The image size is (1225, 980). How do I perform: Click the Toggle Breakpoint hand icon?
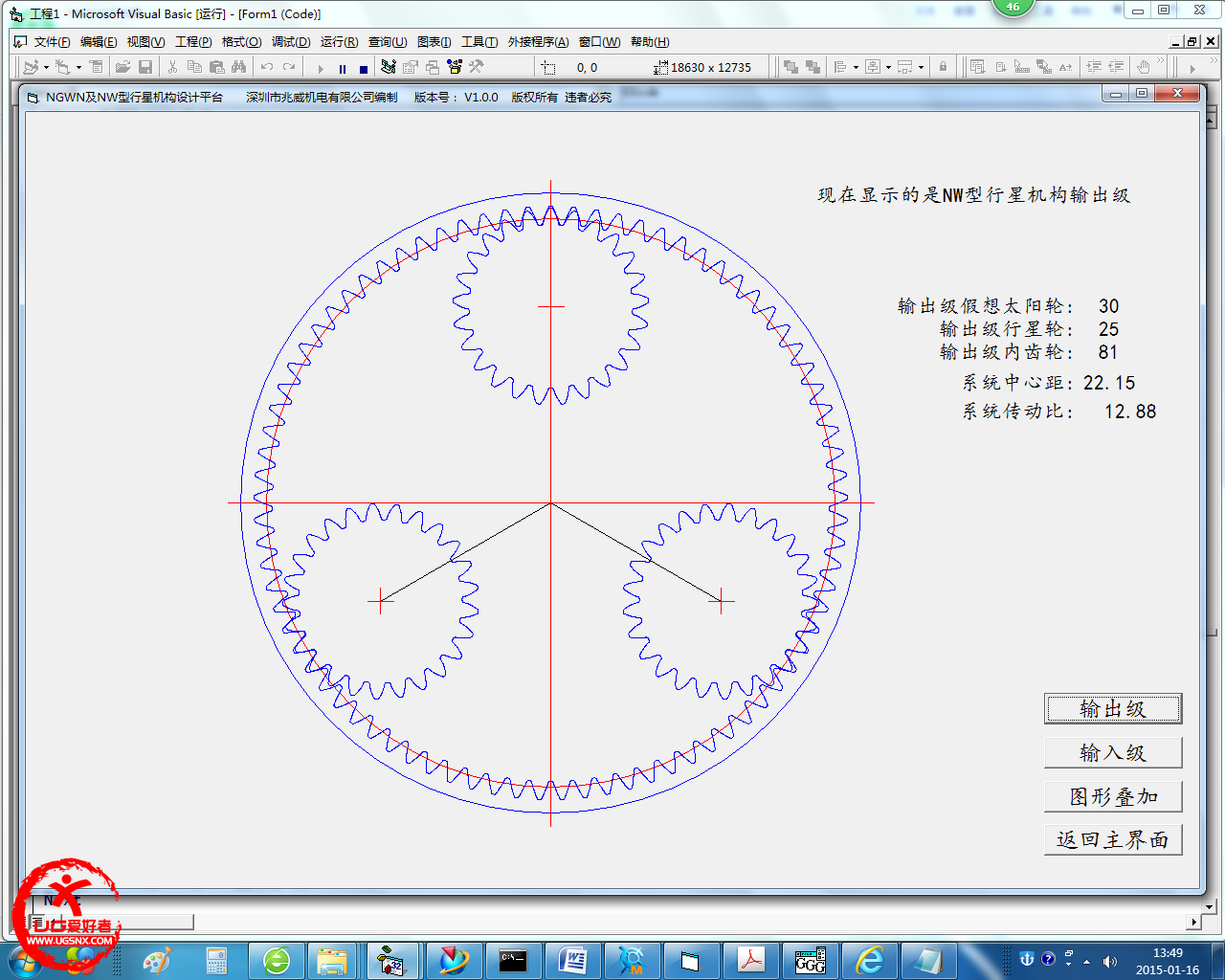[x=1143, y=67]
